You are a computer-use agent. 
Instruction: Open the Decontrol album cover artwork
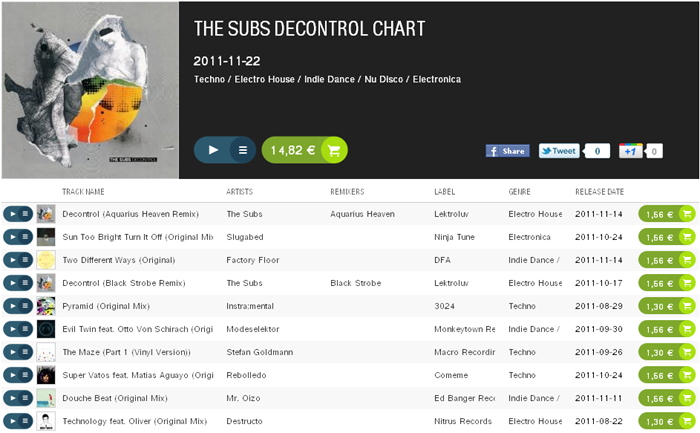point(90,90)
